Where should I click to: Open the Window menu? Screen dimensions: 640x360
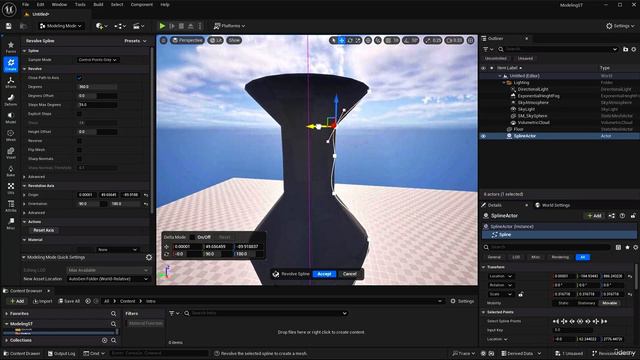click(x=59, y=4)
